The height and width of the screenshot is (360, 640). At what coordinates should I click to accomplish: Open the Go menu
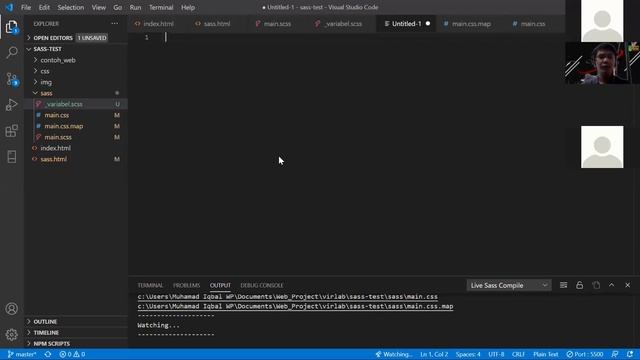tap(118, 7)
